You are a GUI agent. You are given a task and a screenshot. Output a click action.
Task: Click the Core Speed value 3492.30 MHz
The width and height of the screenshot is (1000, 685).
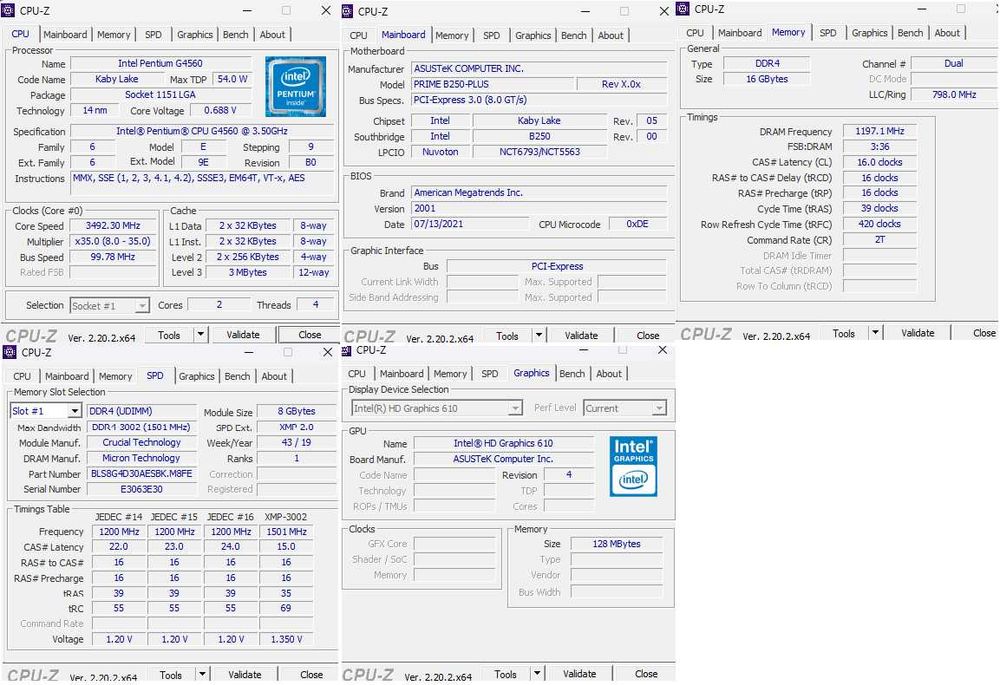click(x=113, y=226)
